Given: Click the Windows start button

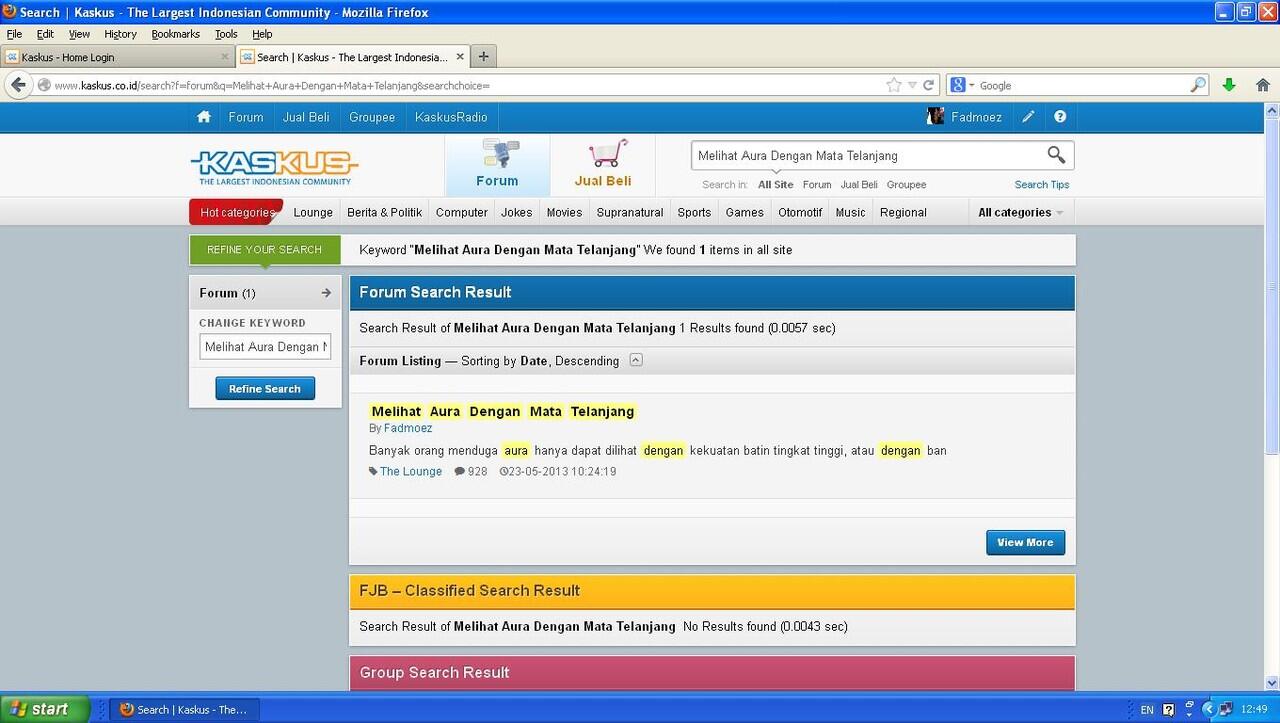Looking at the screenshot, I should click(45, 710).
